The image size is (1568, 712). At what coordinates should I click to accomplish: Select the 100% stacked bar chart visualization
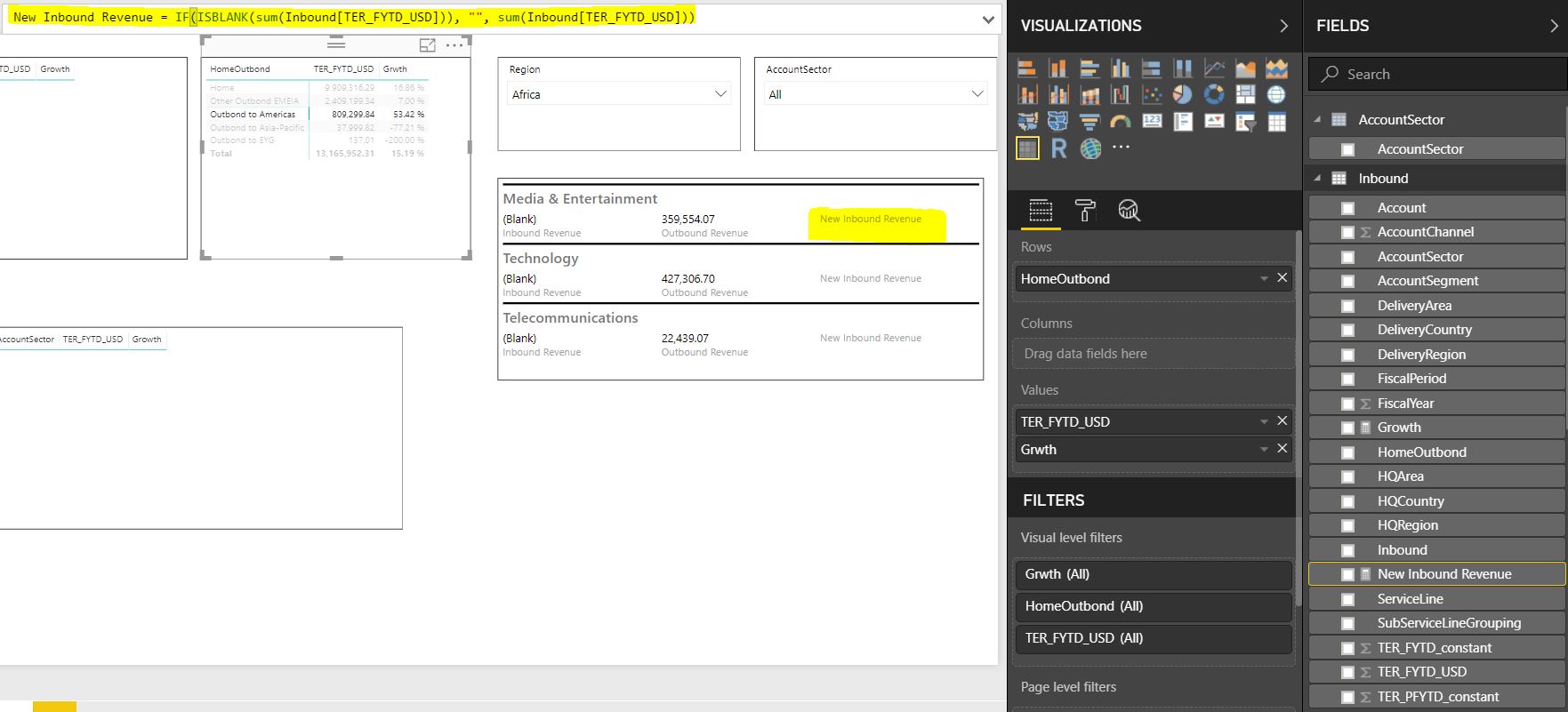[x=1152, y=68]
